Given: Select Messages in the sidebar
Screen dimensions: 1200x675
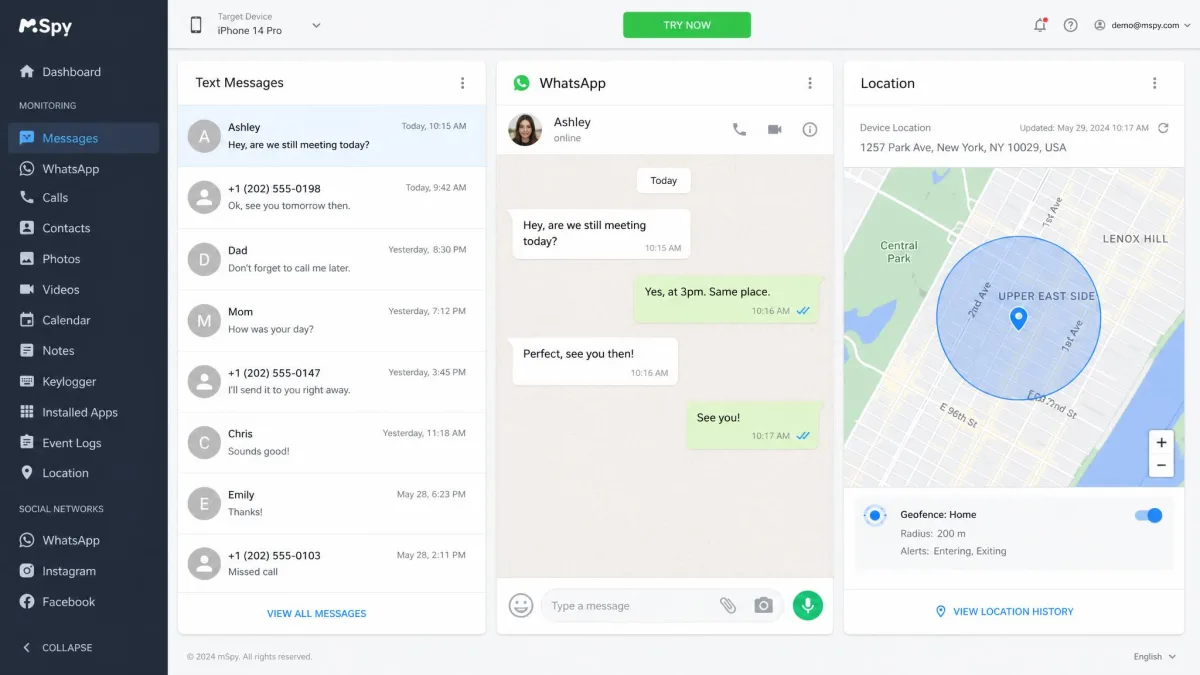Looking at the screenshot, I should [x=84, y=138].
